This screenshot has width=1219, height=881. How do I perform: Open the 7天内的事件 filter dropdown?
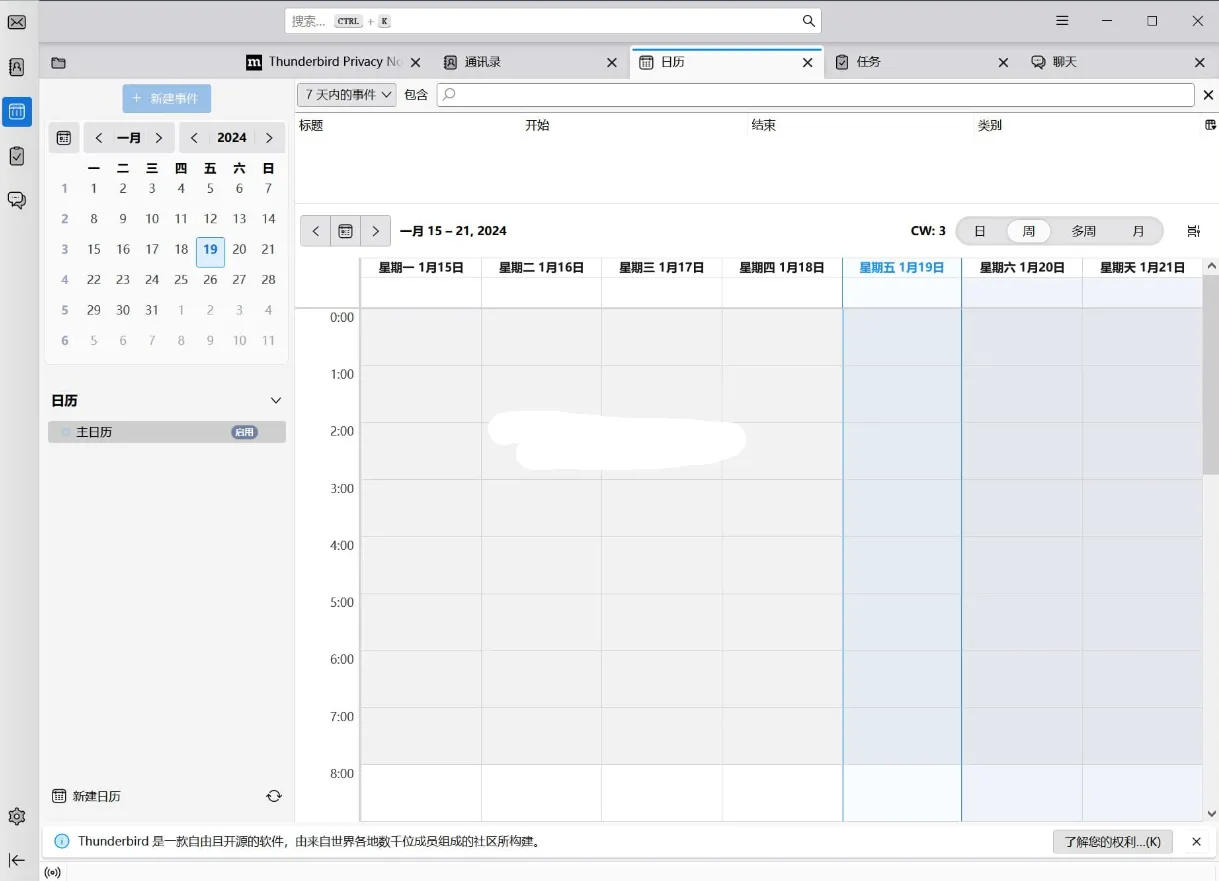[345, 94]
